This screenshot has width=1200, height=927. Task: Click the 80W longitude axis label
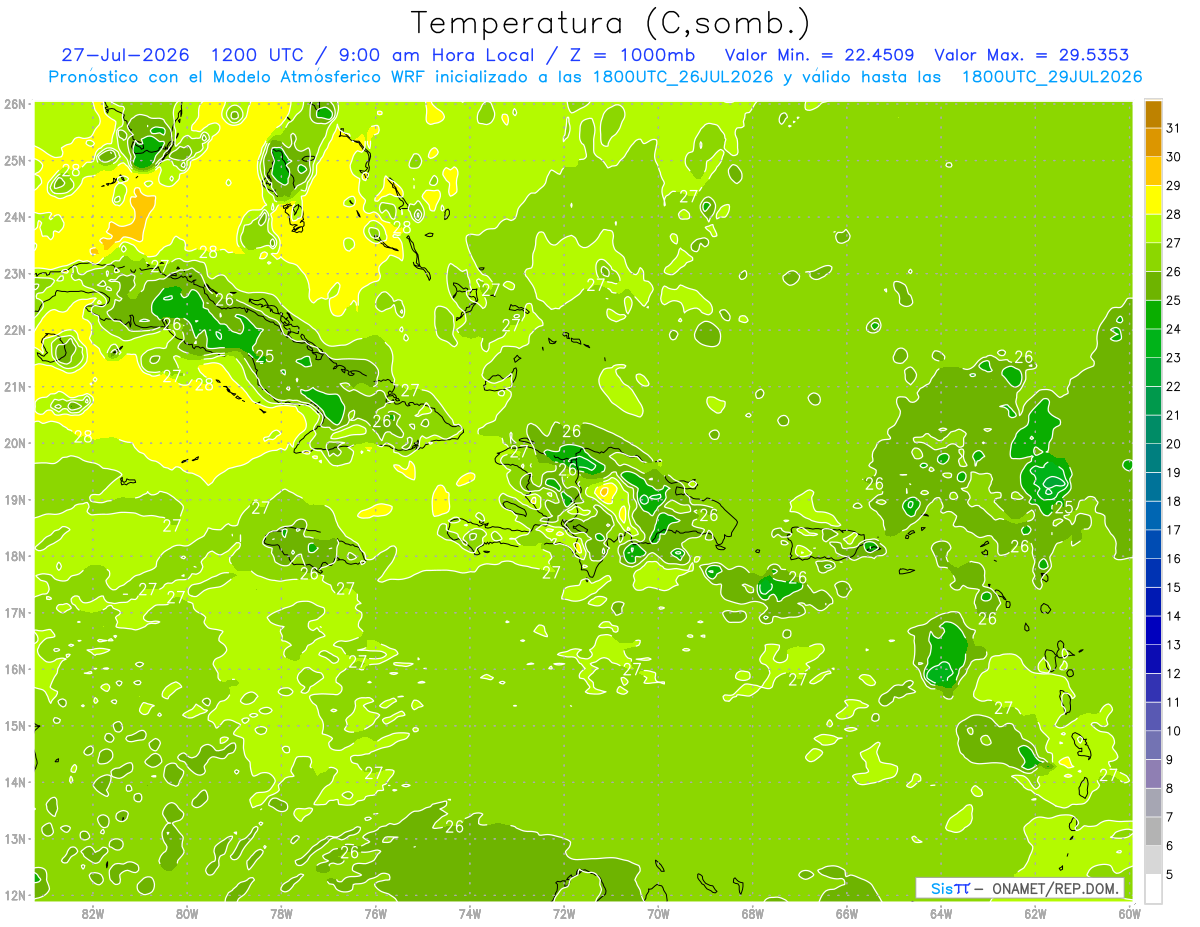[187, 913]
